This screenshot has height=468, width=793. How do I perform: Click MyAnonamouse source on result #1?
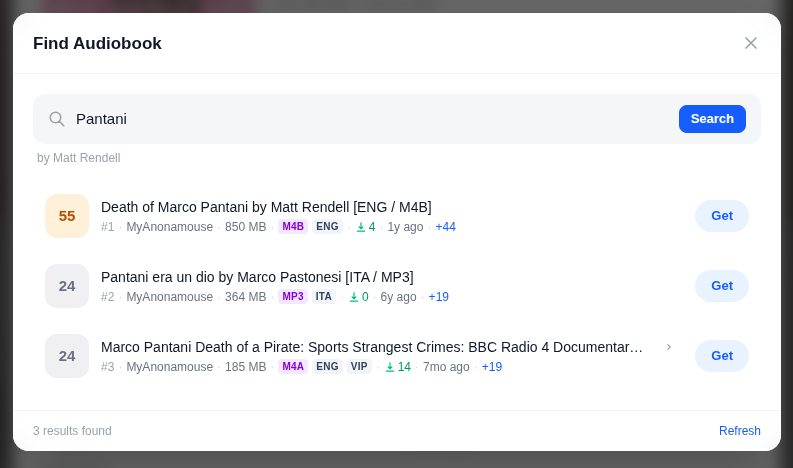[x=169, y=227]
